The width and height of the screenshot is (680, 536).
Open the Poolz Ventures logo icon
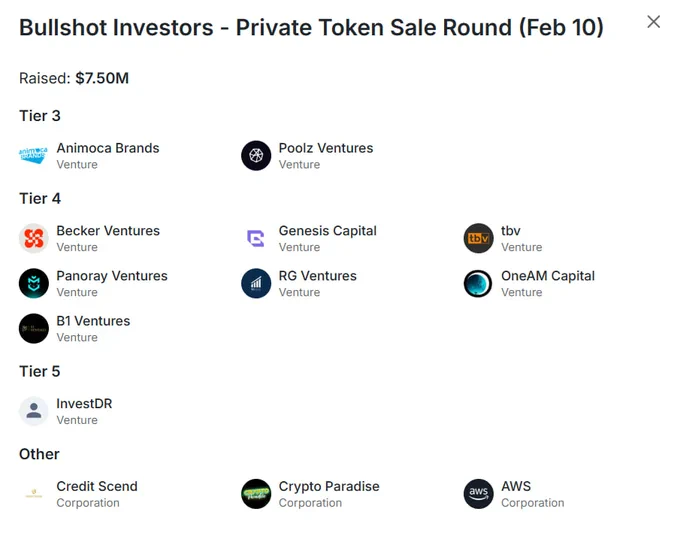256,155
